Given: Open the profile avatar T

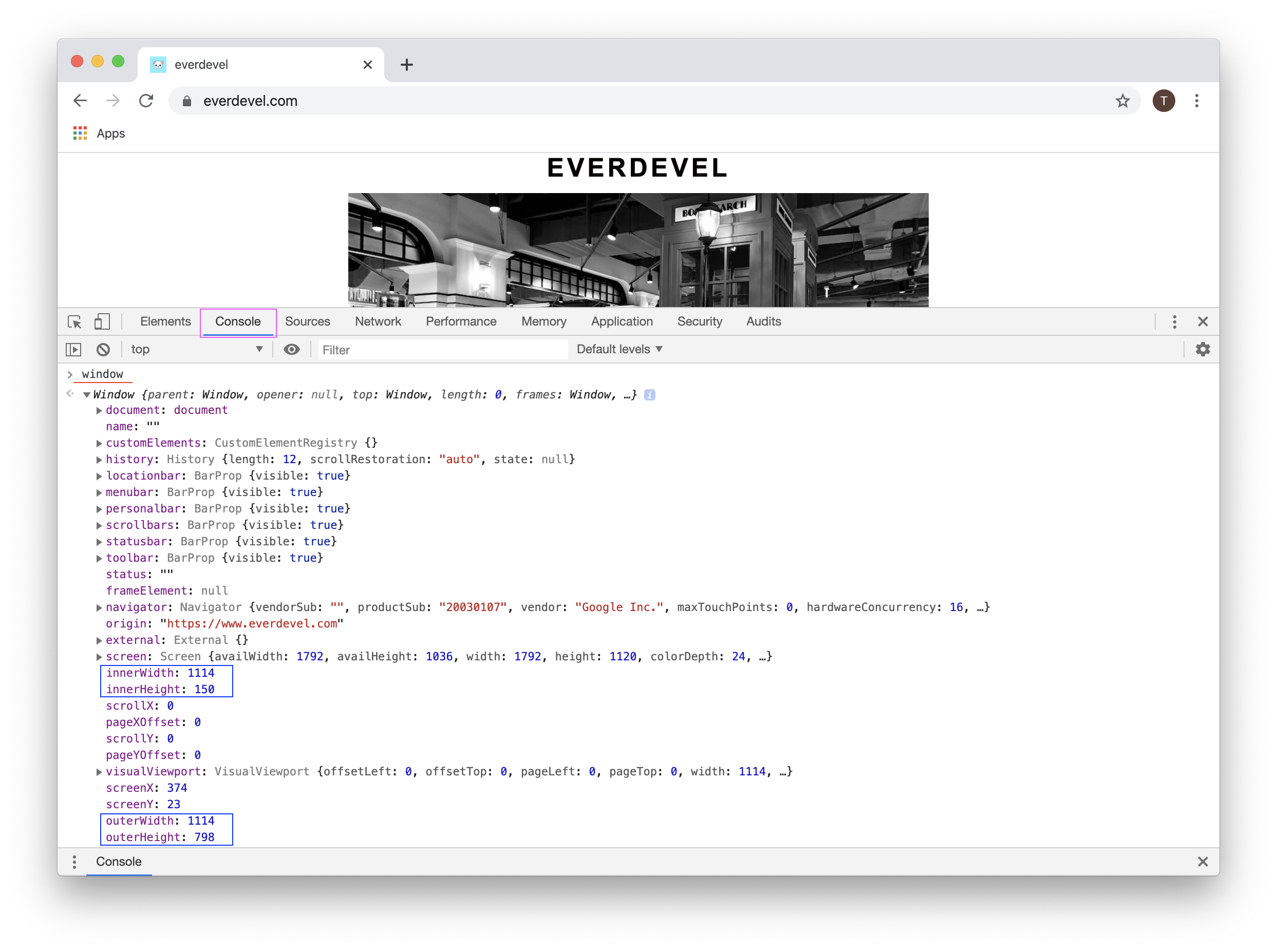Looking at the screenshot, I should 1163,101.
